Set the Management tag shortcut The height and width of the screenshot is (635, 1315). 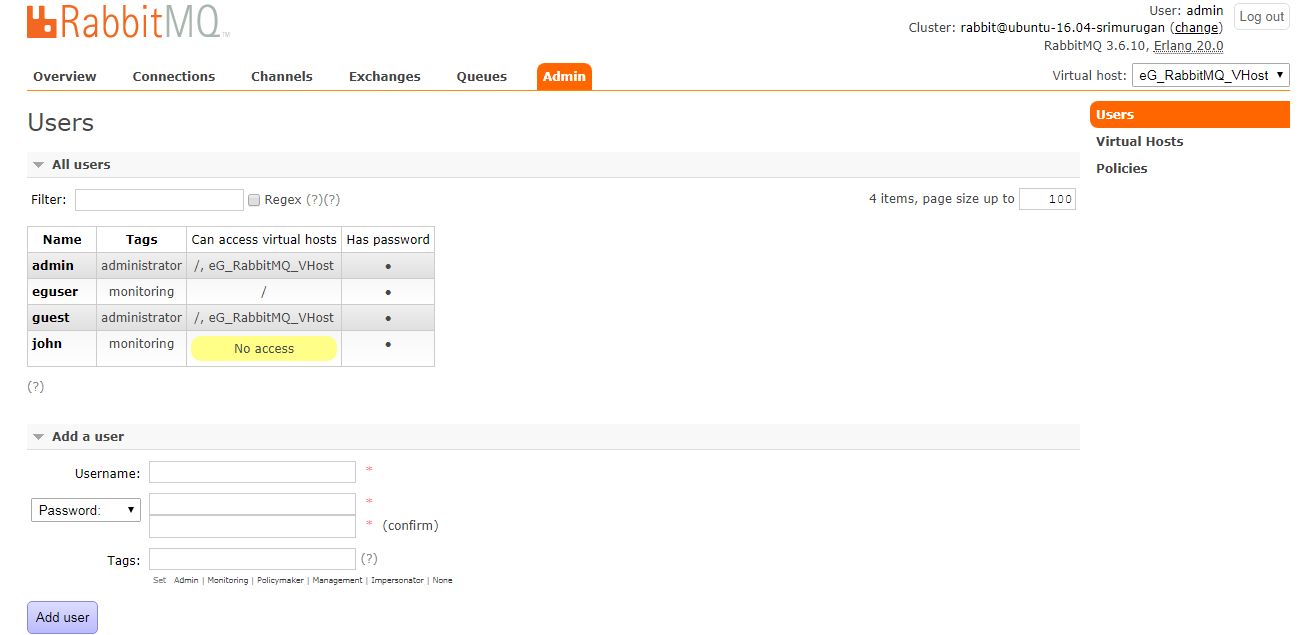(x=337, y=580)
